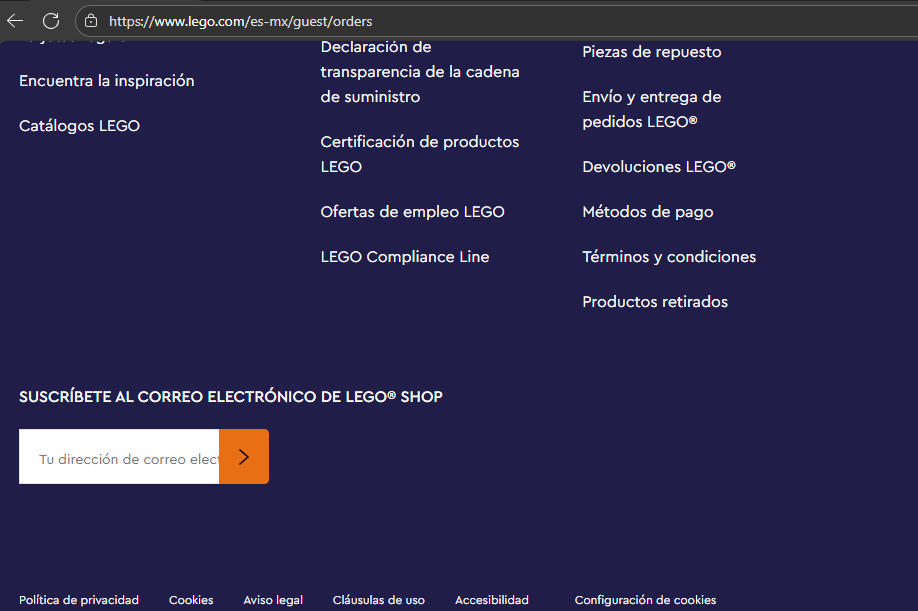
Task: Reload the page with the refresh icon
Action: (x=51, y=21)
